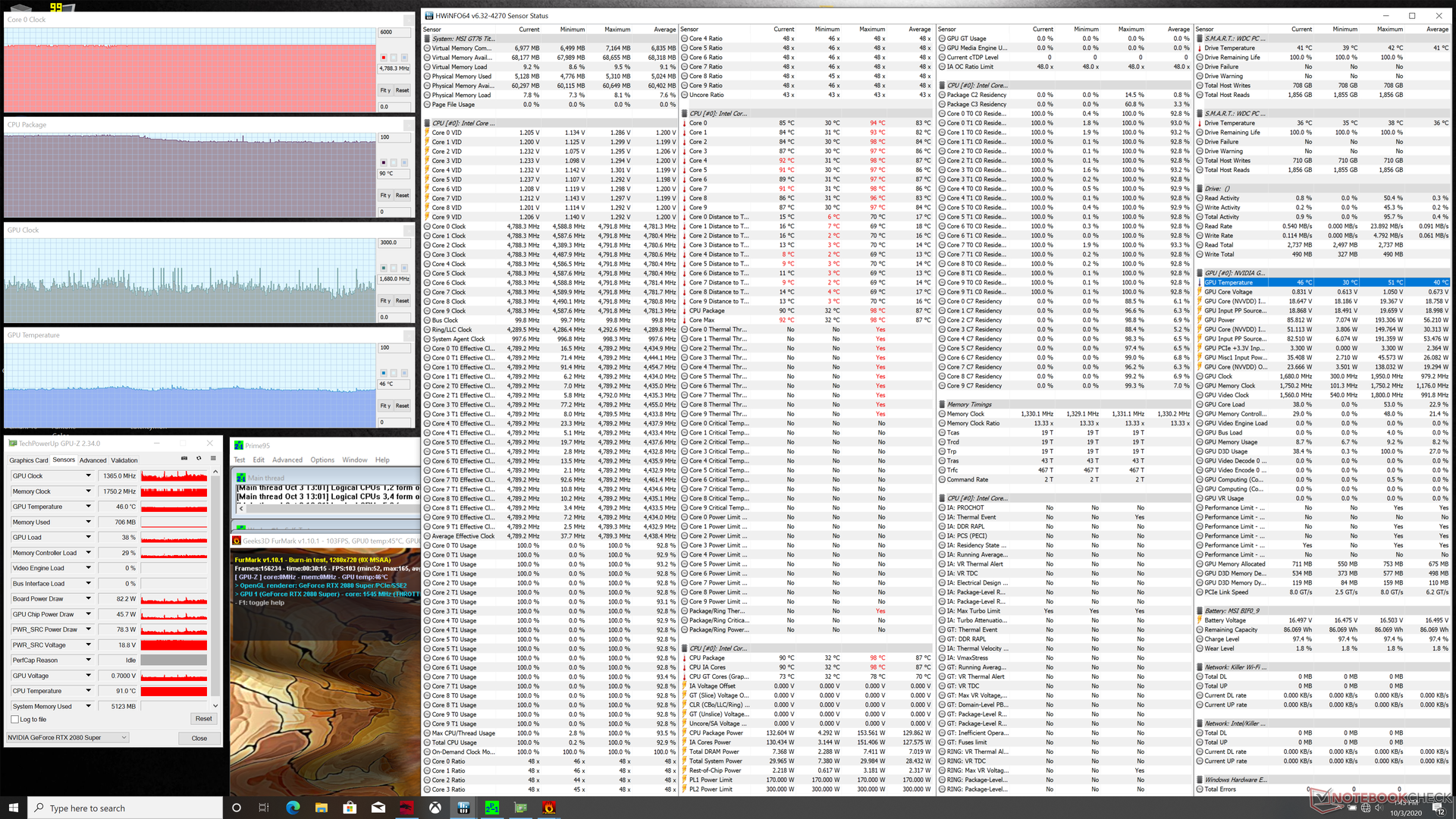Click Fit y in Core 0 Clock graph

pos(385,90)
